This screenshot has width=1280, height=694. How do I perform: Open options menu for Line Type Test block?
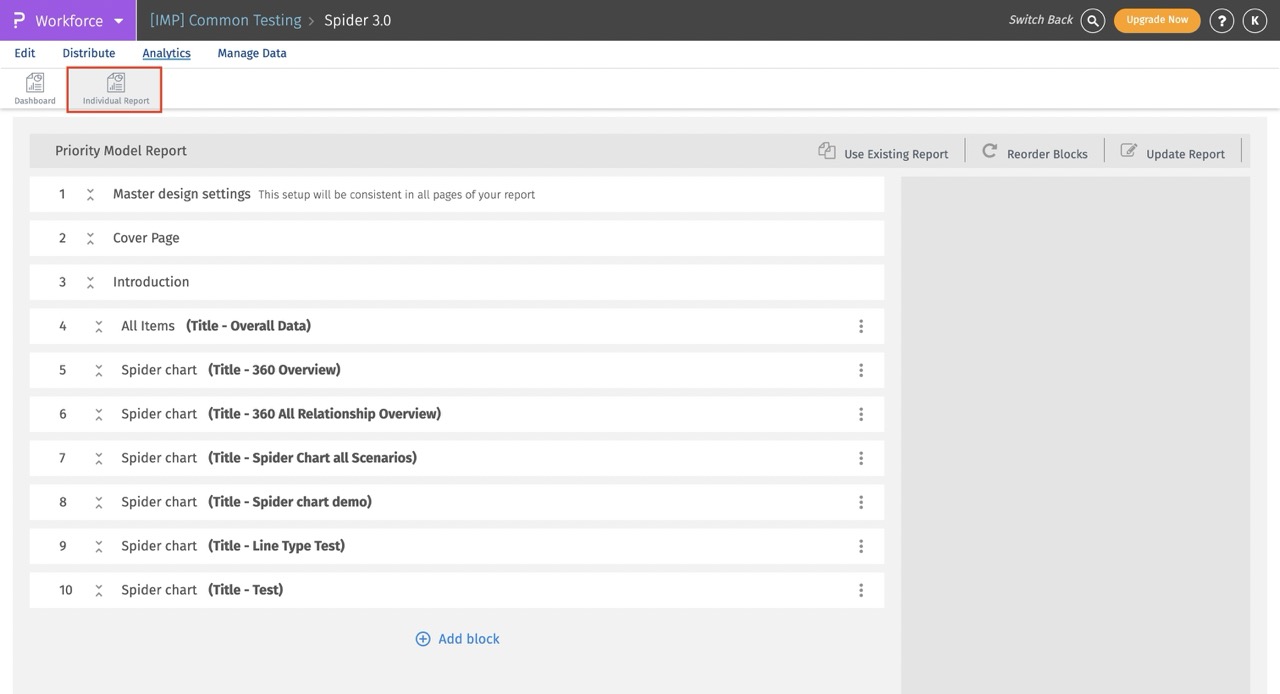pos(861,546)
